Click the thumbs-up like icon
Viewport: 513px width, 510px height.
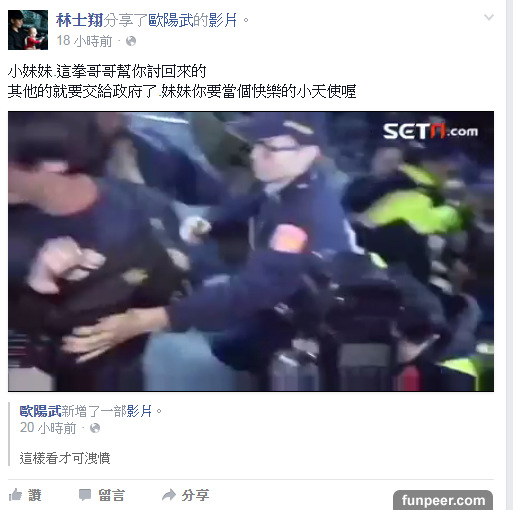point(15,495)
